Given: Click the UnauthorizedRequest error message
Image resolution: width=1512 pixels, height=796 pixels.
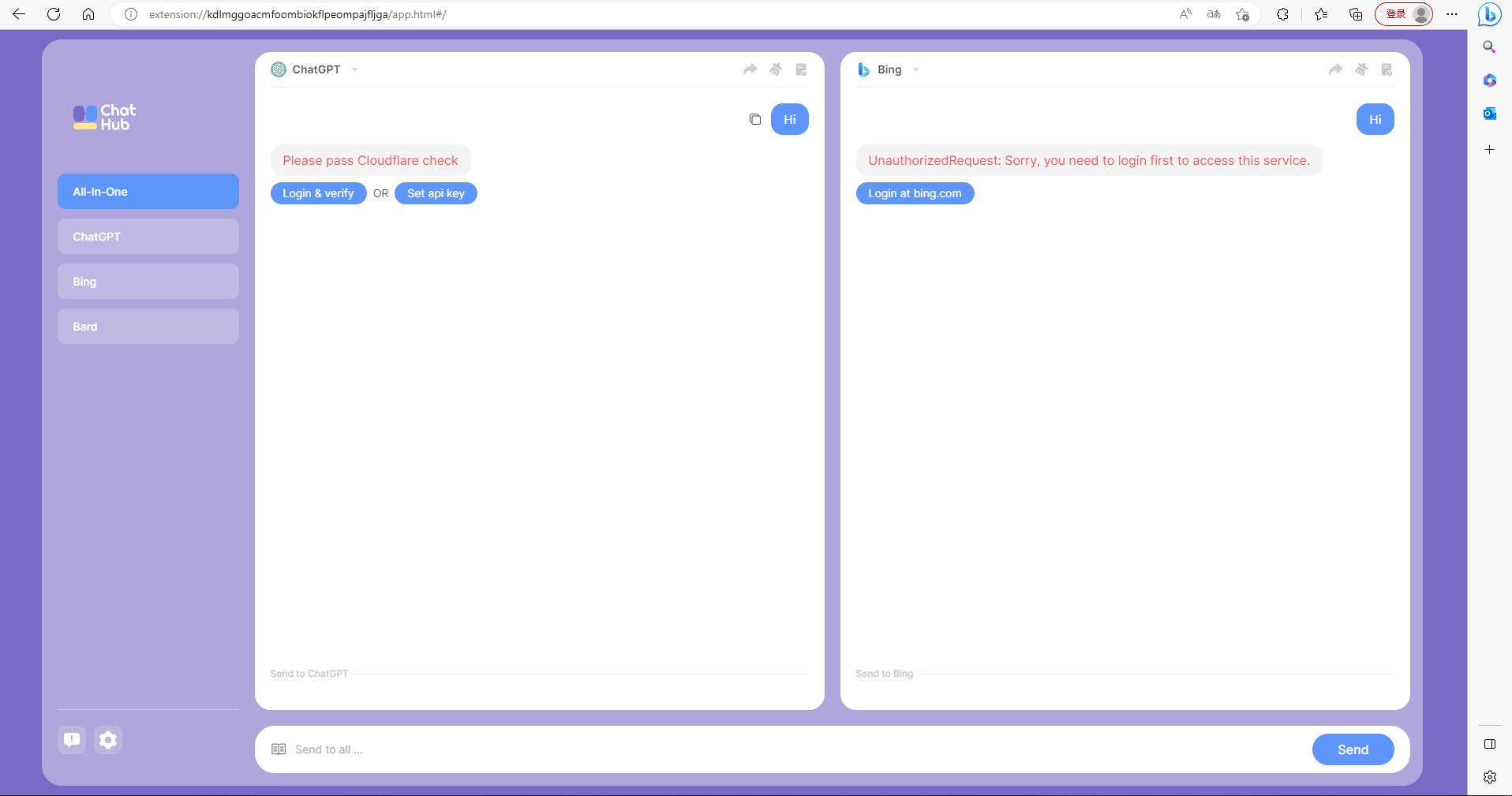Looking at the screenshot, I should 1089,160.
